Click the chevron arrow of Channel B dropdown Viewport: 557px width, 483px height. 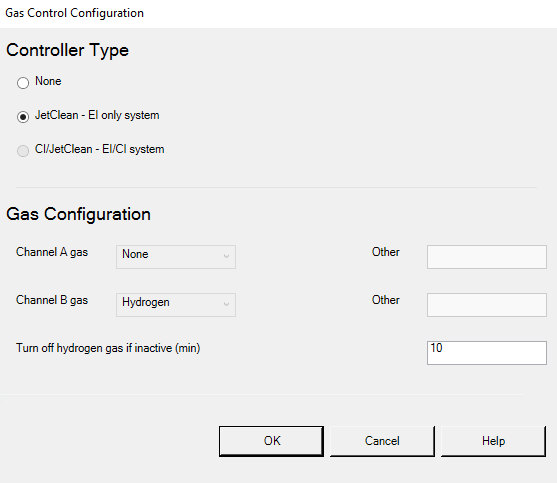tap(226, 304)
